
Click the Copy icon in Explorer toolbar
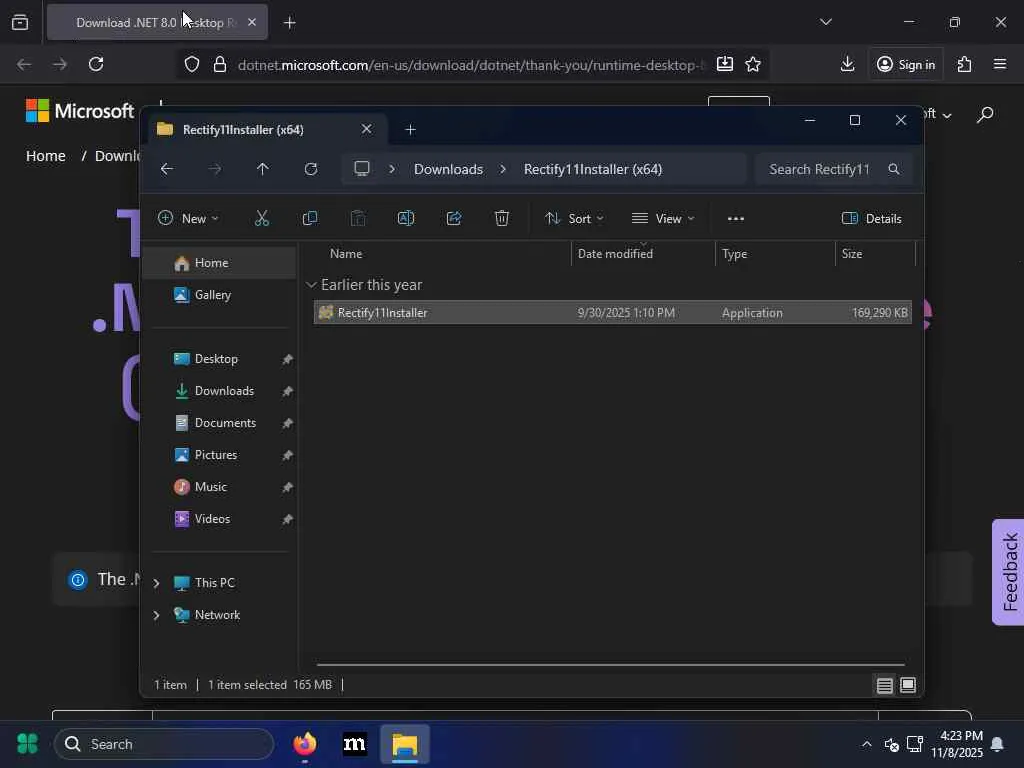pos(310,218)
